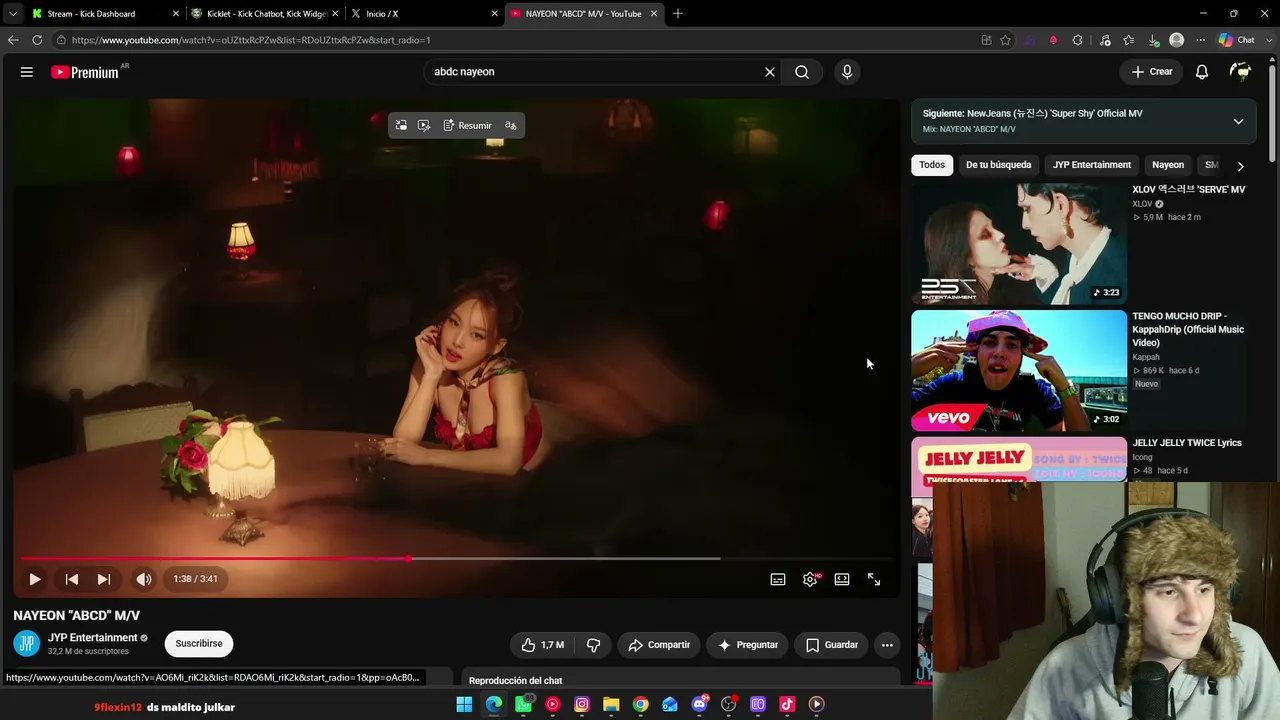Open the YouTube account avatar menu
The image size is (1280, 720).
[x=1241, y=72]
